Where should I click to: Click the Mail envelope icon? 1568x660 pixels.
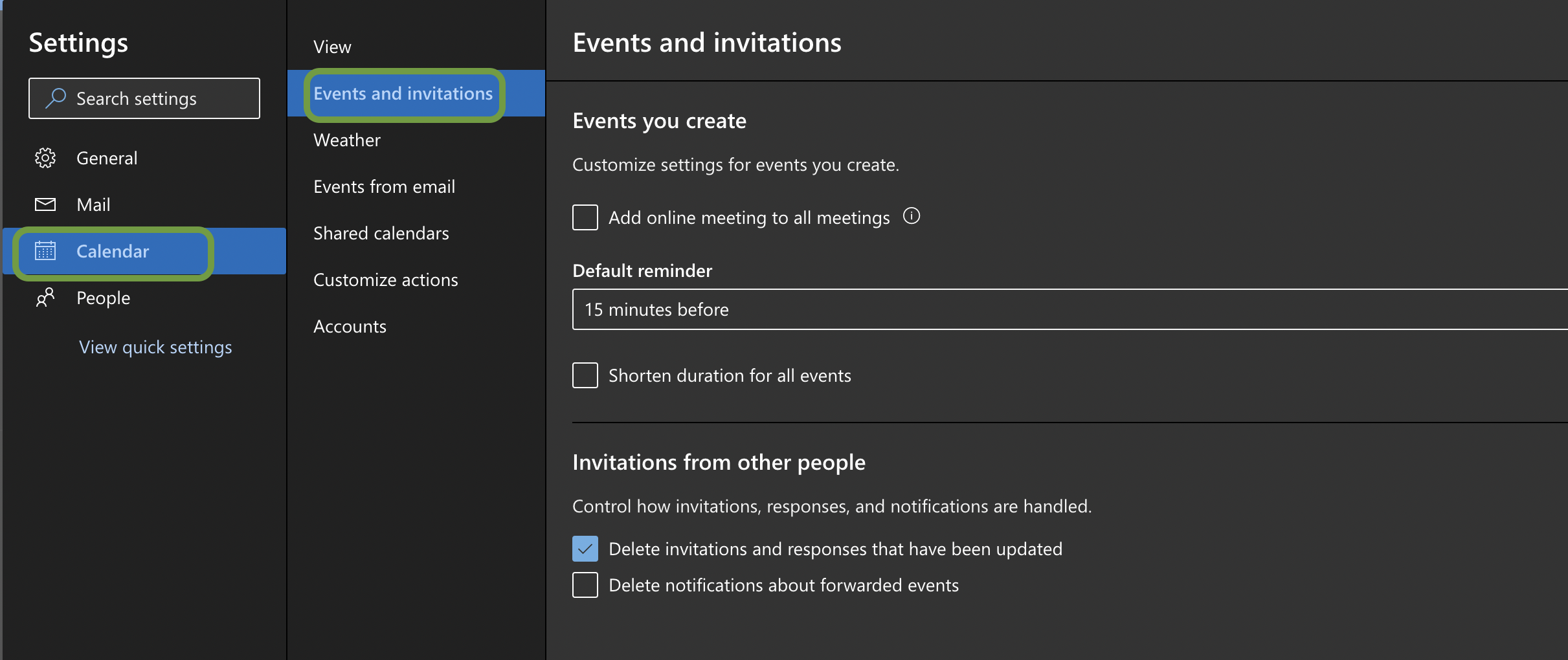(x=45, y=204)
